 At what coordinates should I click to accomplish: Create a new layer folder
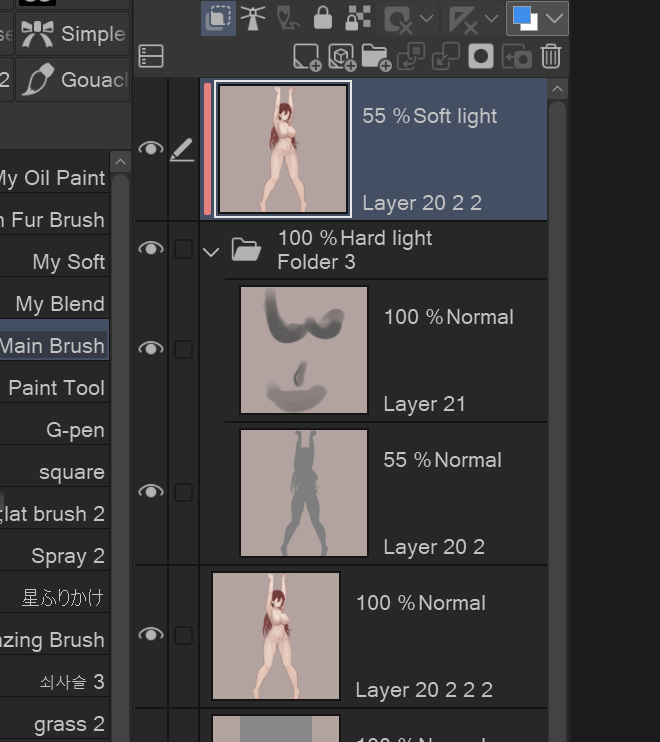pos(376,57)
